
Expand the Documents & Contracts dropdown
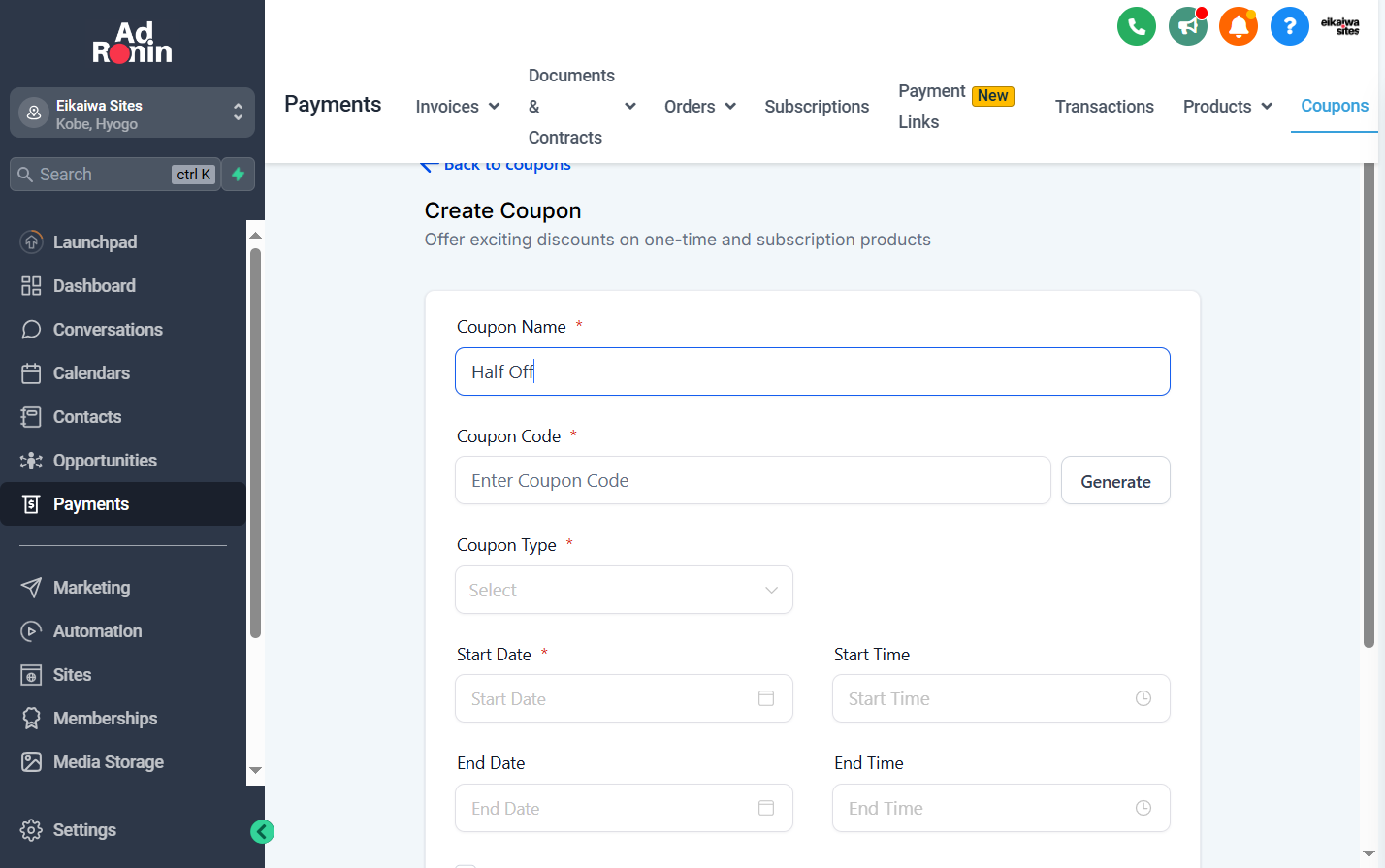point(582,107)
